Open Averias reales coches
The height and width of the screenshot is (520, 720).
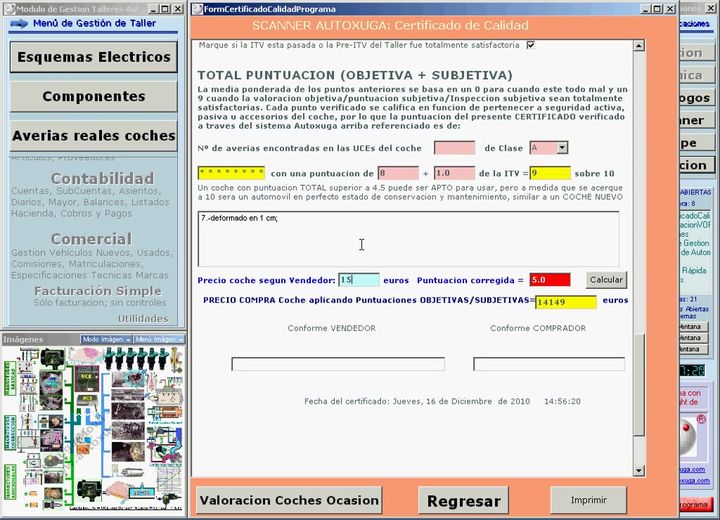[x=94, y=136]
